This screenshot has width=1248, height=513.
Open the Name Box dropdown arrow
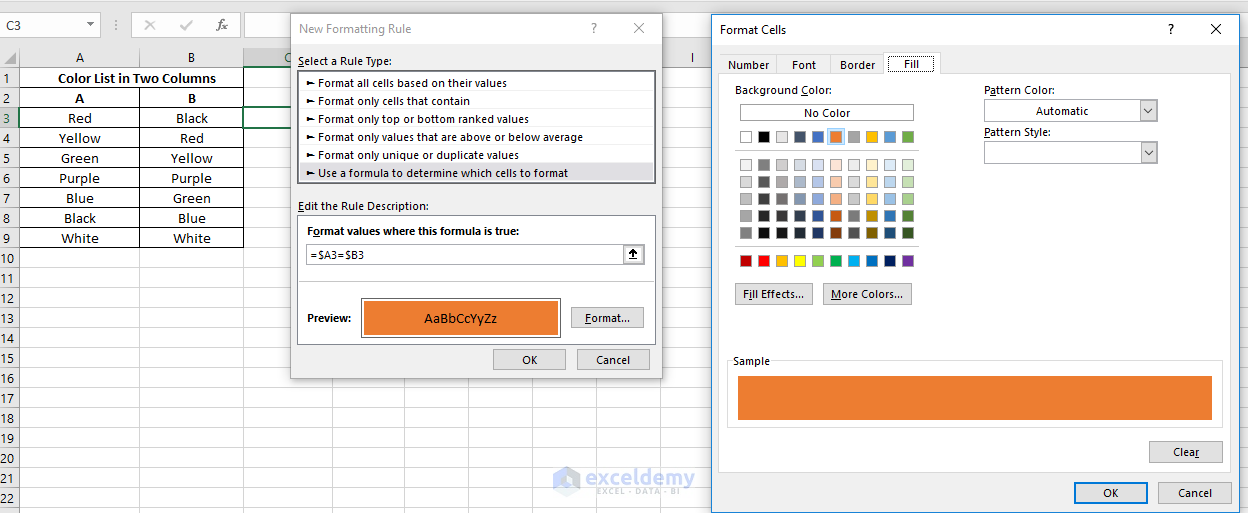click(x=91, y=25)
